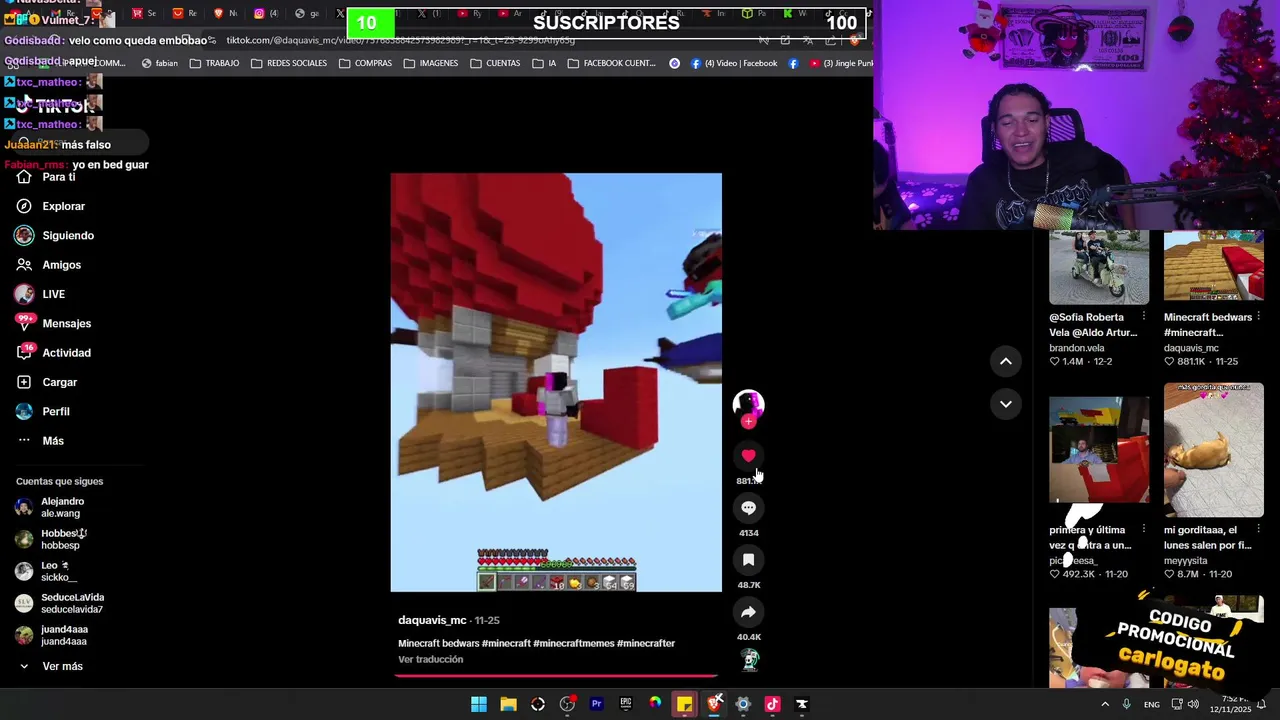Open COMPRAS bookmarks folder
The height and width of the screenshot is (720, 1280).
tap(365, 63)
